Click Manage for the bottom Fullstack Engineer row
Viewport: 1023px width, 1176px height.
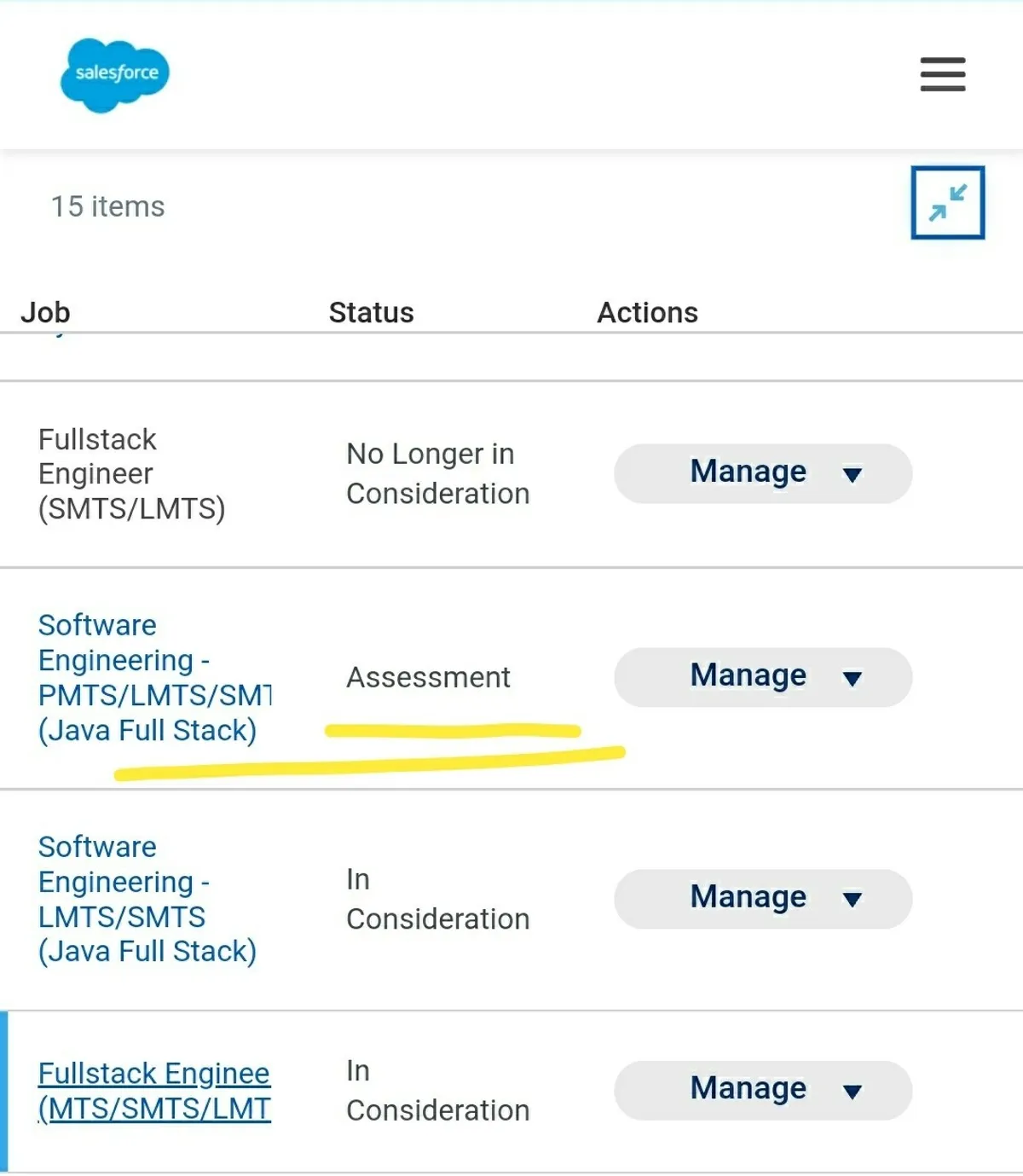coord(748,1089)
